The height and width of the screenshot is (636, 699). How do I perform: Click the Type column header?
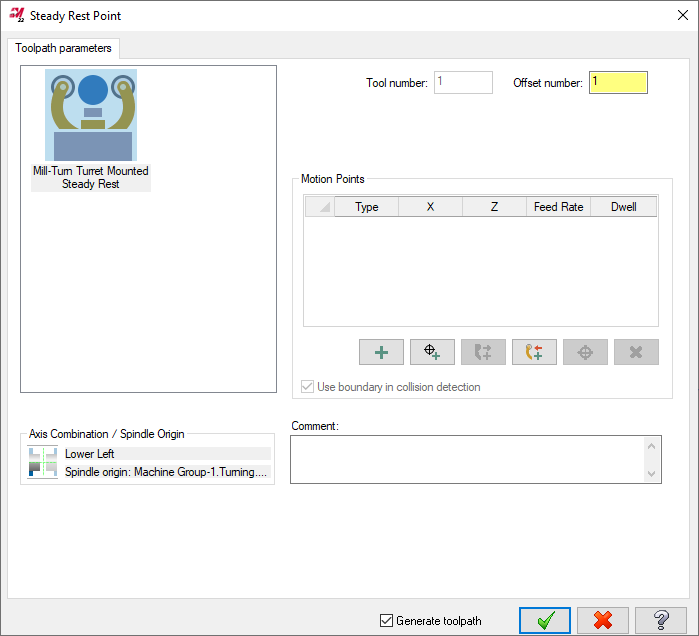tap(366, 207)
